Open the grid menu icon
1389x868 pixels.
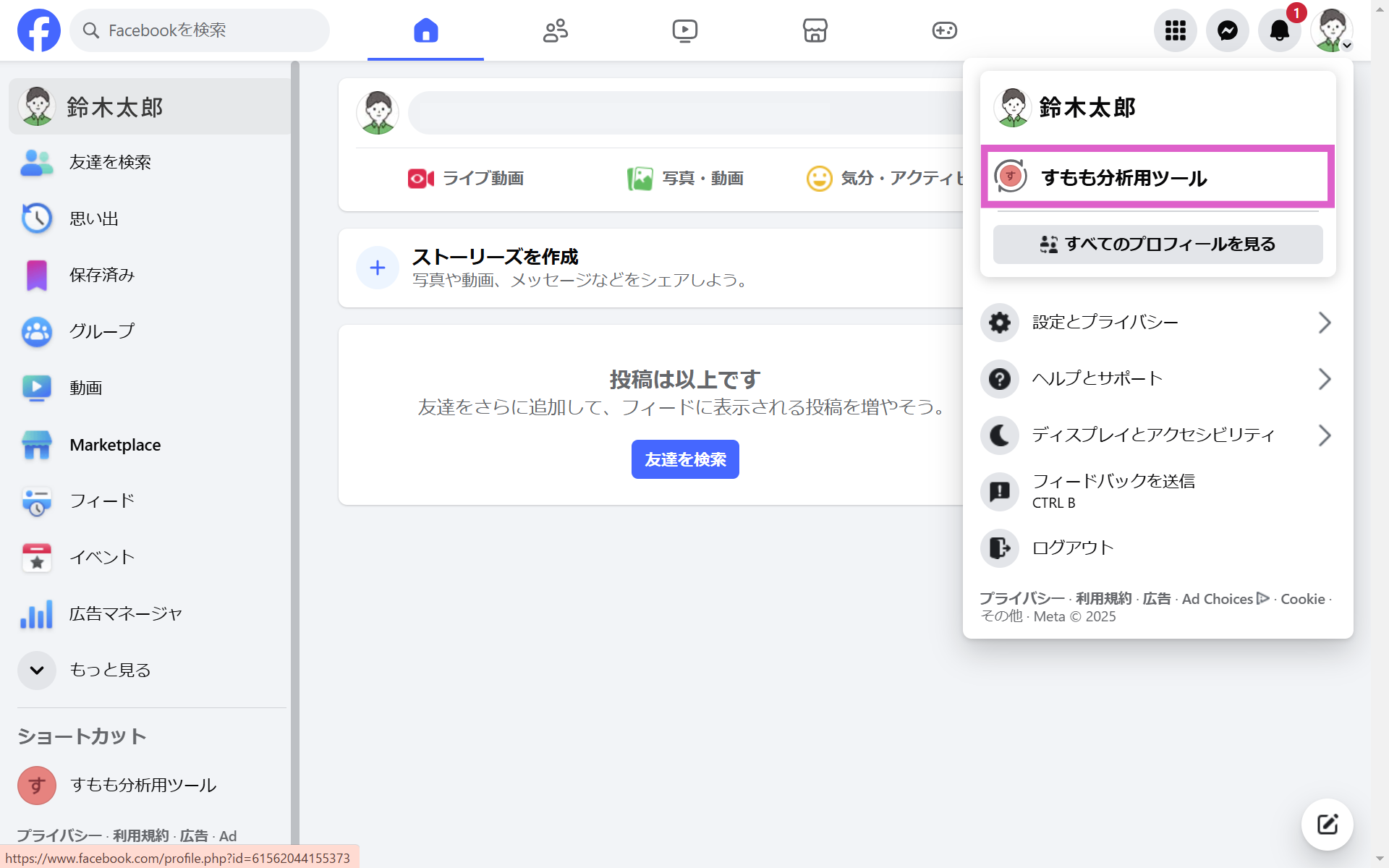[x=1175, y=30]
